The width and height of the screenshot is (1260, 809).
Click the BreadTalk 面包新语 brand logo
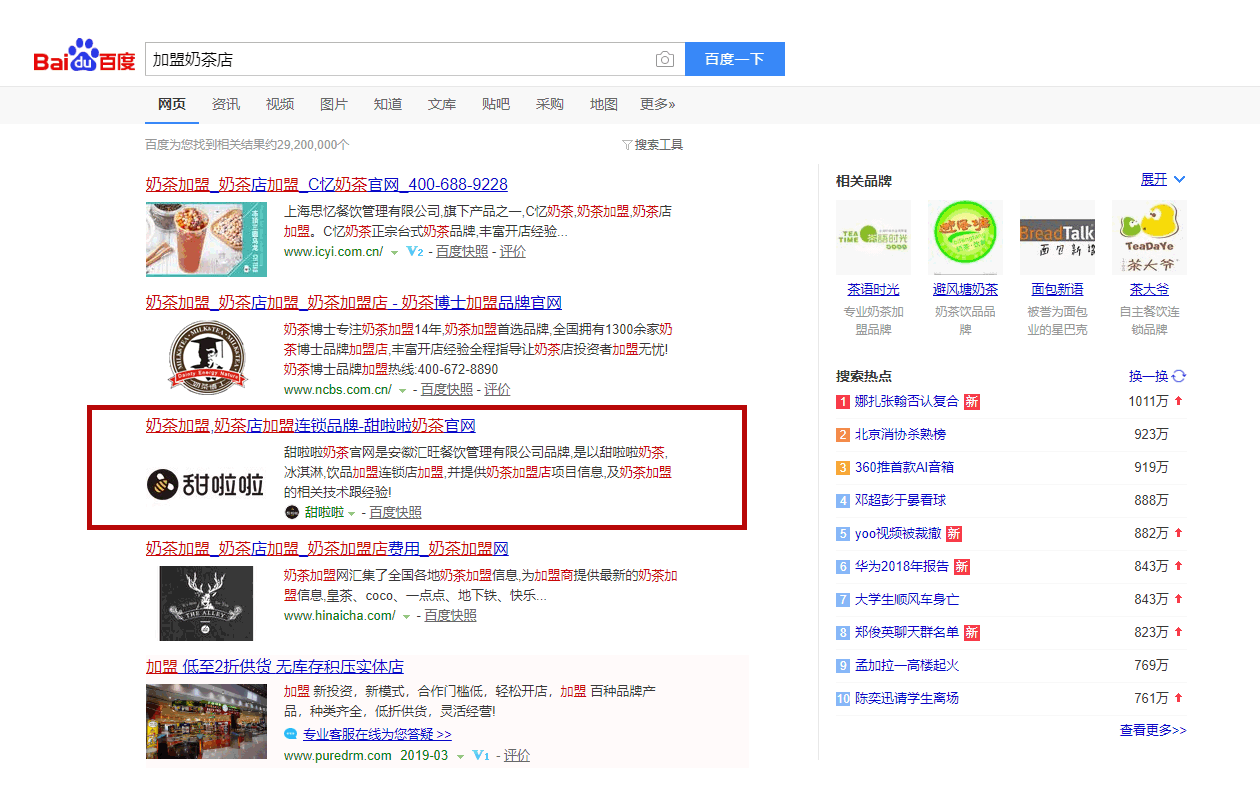click(x=1058, y=238)
